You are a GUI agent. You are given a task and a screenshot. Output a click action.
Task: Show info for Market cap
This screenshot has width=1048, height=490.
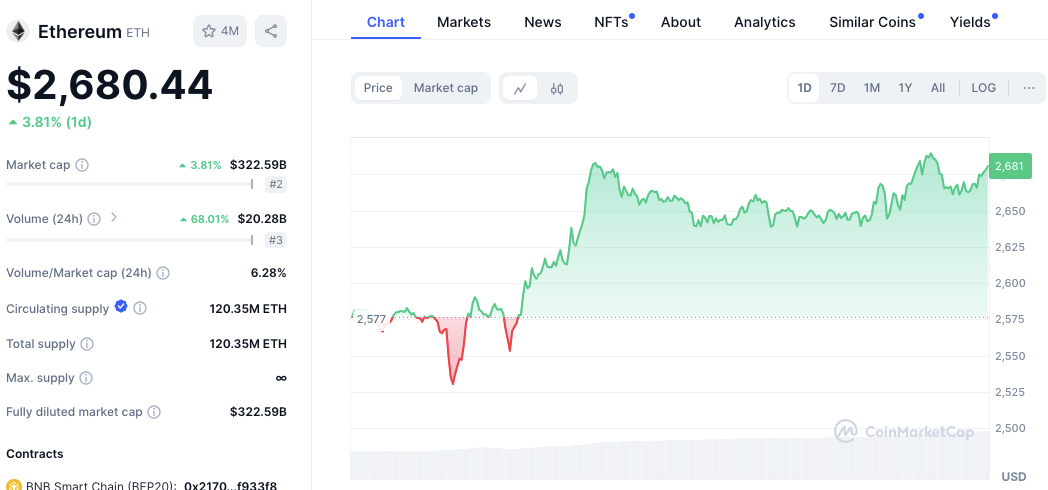click(82, 164)
